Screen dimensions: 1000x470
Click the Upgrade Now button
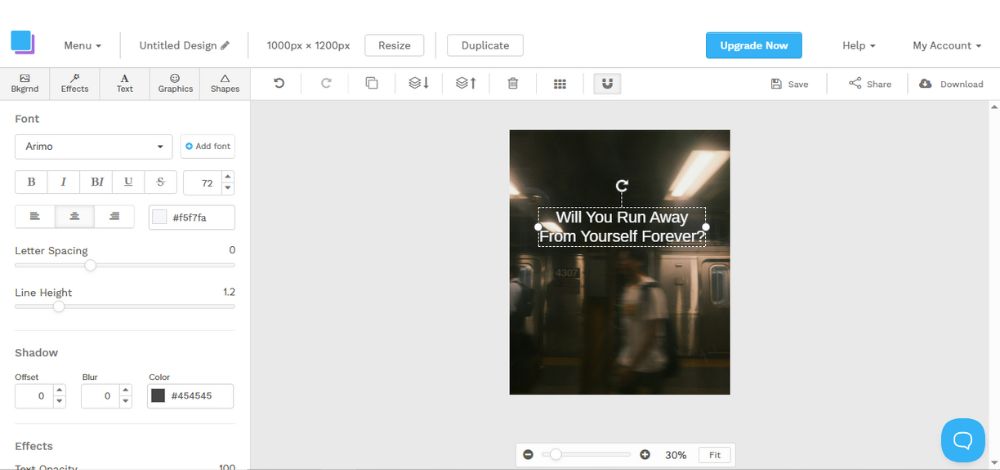point(754,45)
